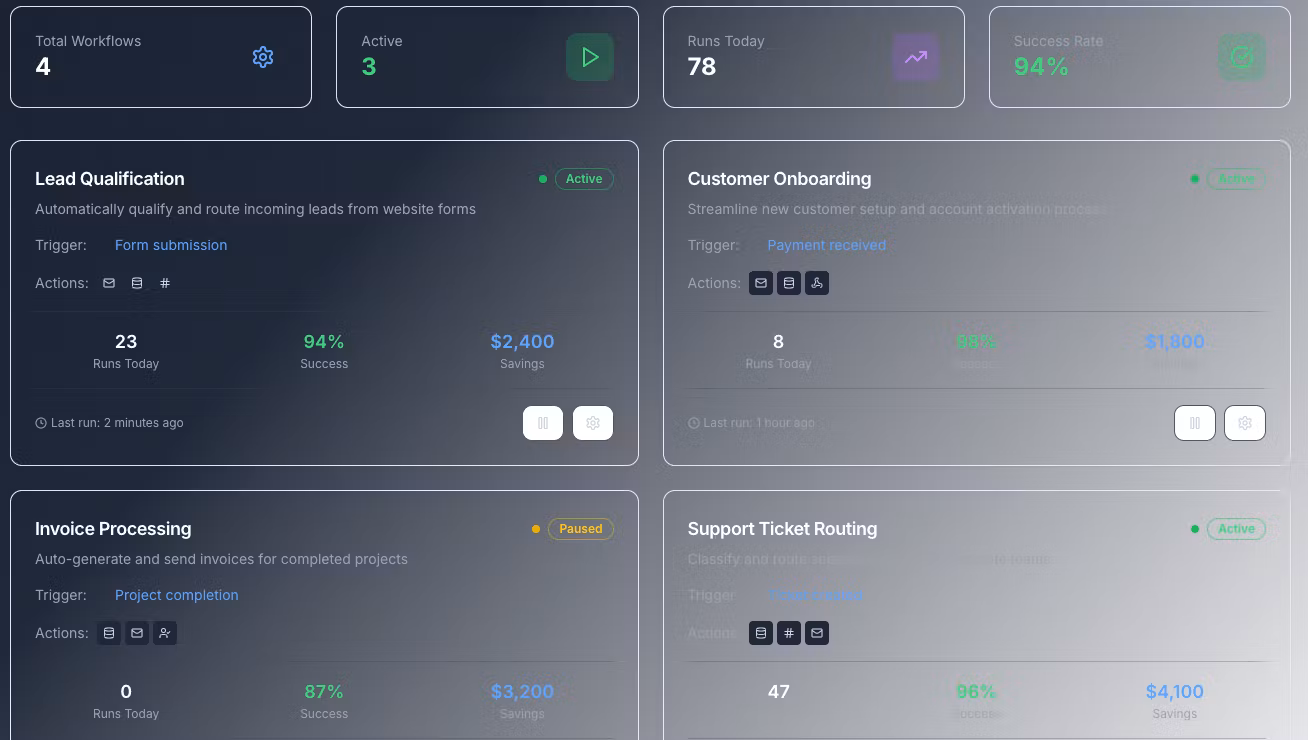This screenshot has height=740, width=1308.
Task: Click the gear icon in Total Workflows card
Action: tap(263, 57)
